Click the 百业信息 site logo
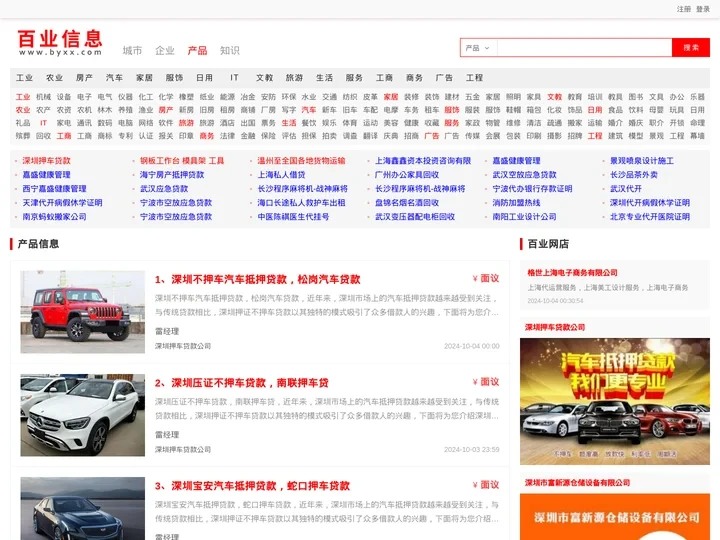 (x=60, y=42)
